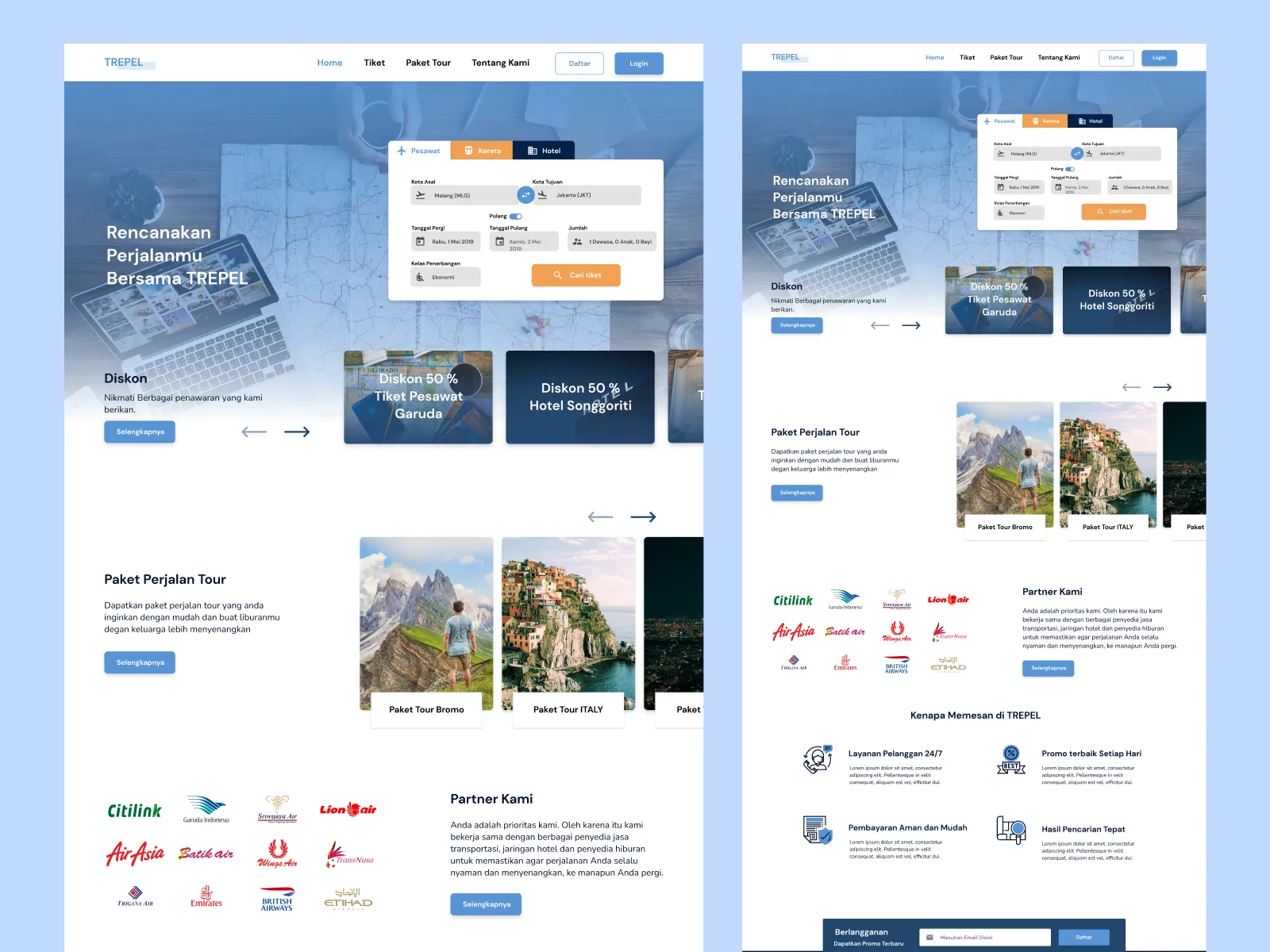Open the Tentang Kami navigation item

click(500, 63)
